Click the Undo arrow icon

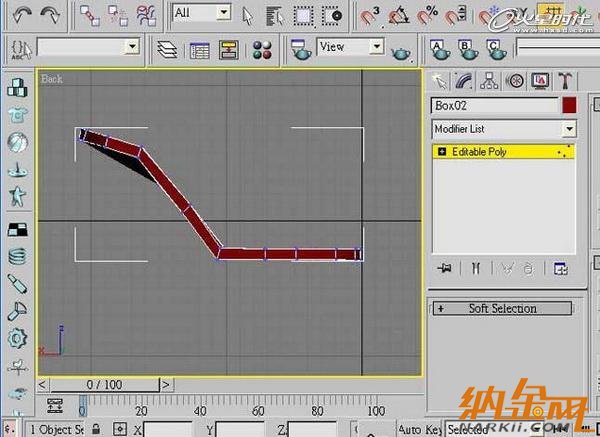point(20,15)
